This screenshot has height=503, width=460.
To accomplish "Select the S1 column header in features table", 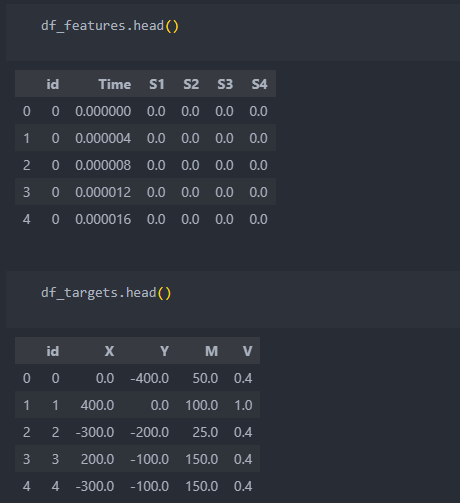I will (157, 84).
